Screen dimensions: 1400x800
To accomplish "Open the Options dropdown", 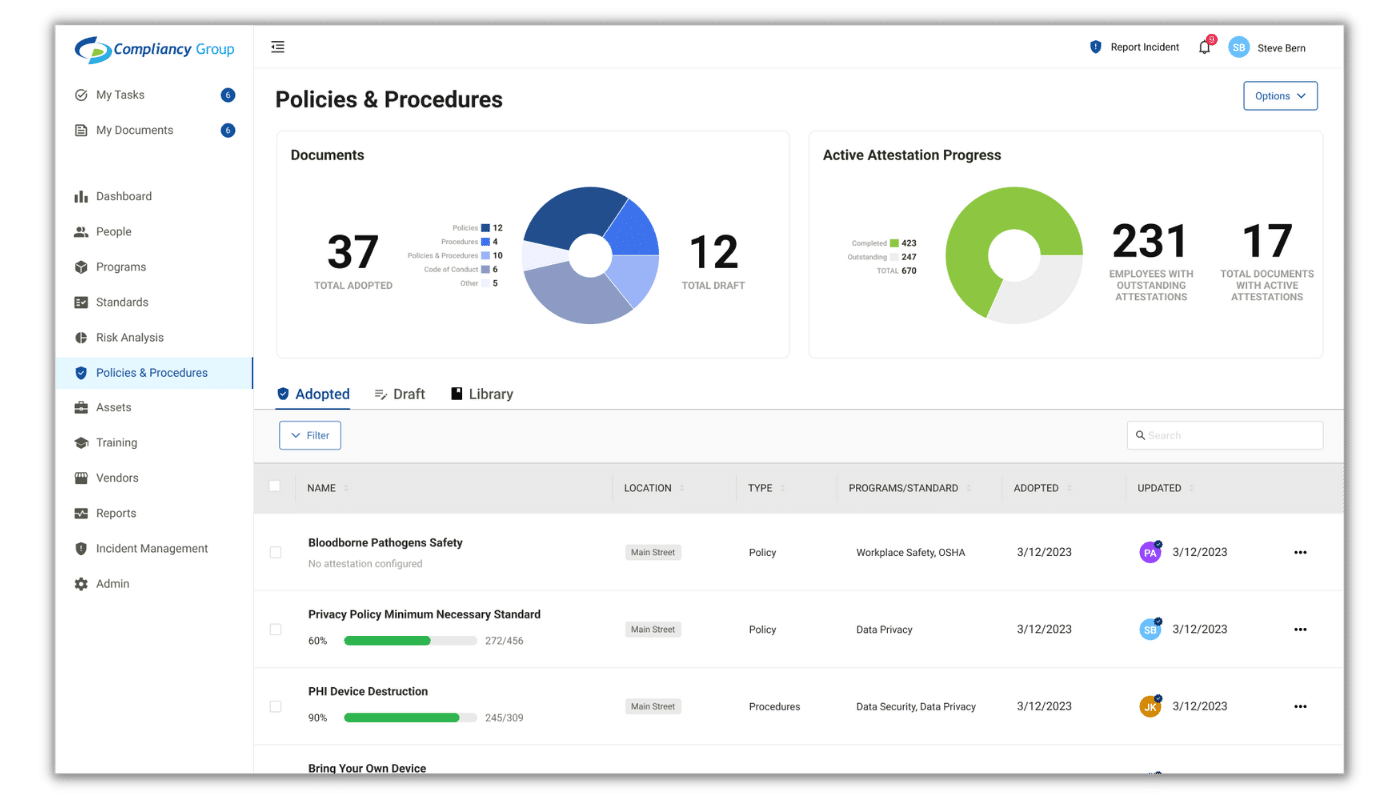I will 1280,95.
